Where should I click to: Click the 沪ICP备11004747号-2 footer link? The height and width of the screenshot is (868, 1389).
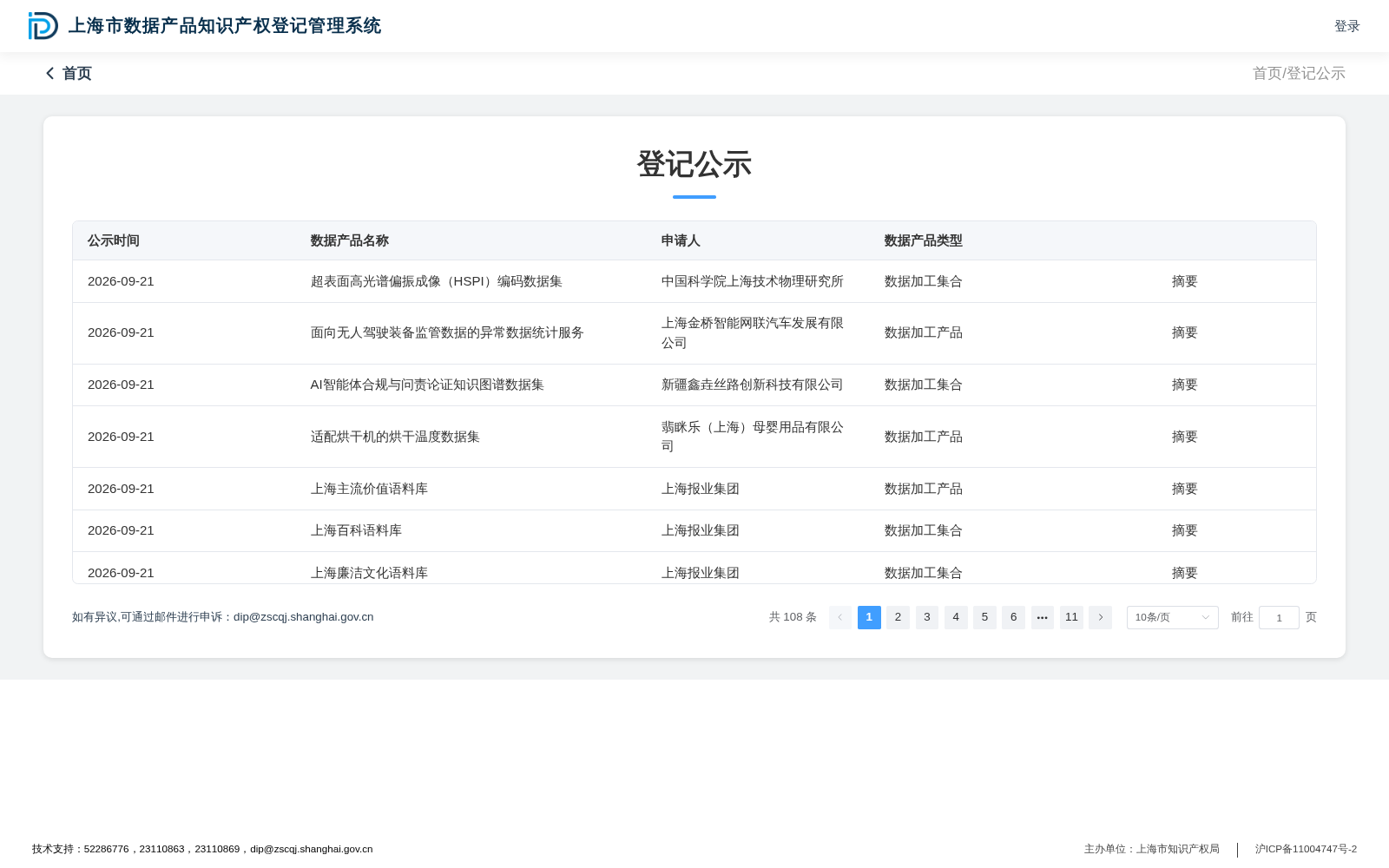click(1306, 849)
